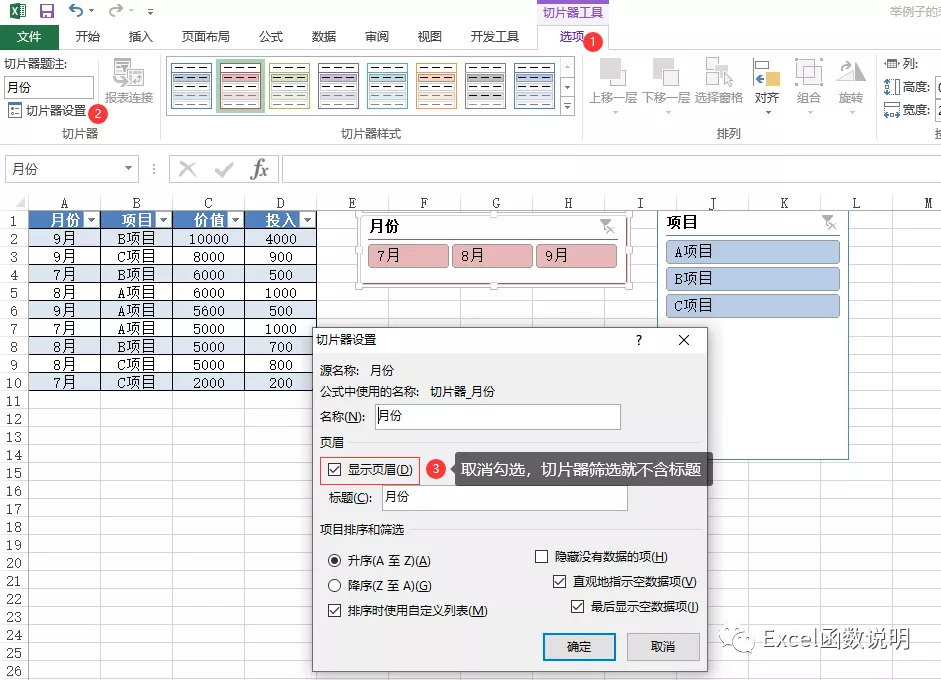Open the Undo history dropdown arrow
This screenshot has width=941, height=680.
coord(91,11)
